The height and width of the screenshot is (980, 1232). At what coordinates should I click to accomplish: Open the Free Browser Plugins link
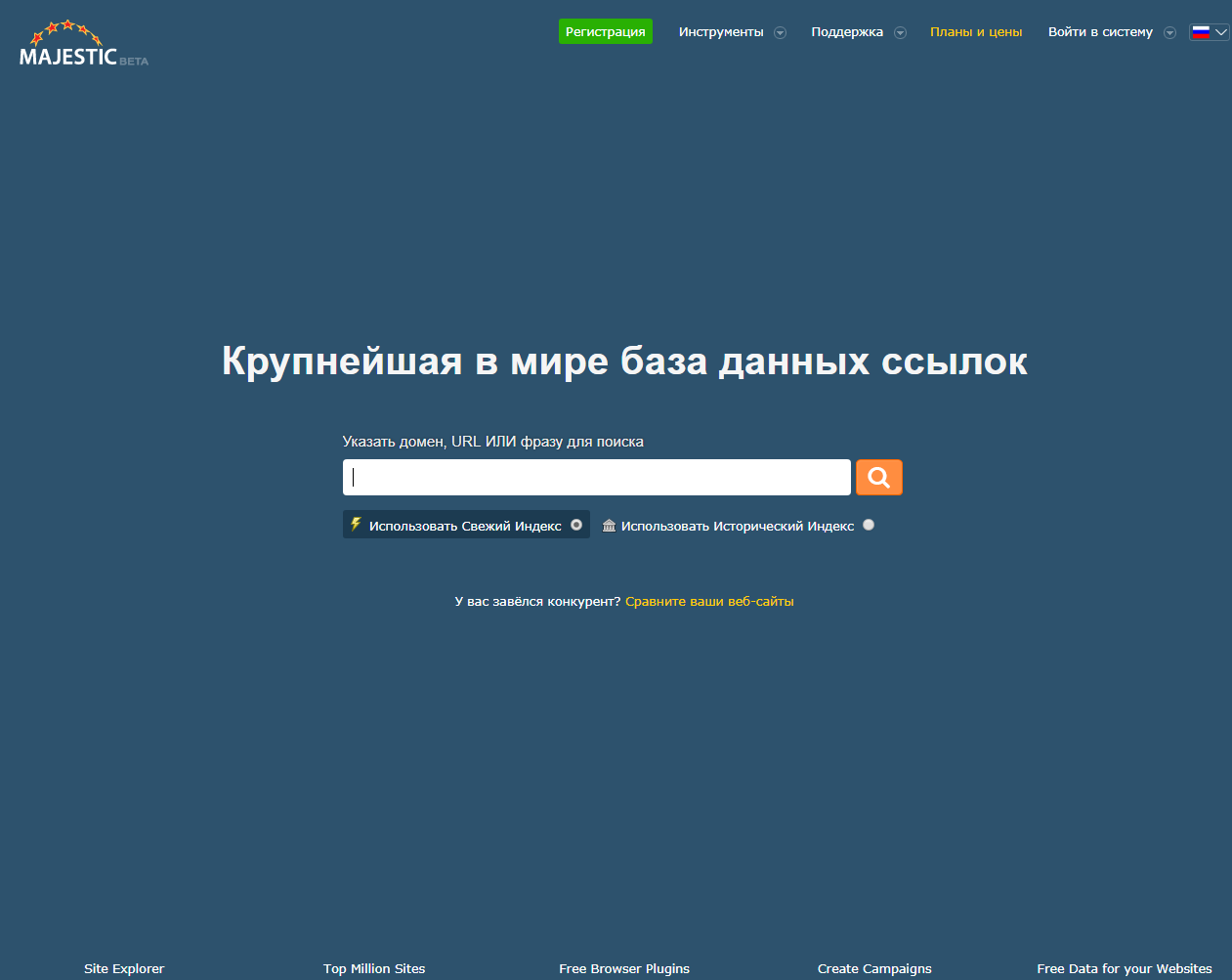(x=624, y=968)
